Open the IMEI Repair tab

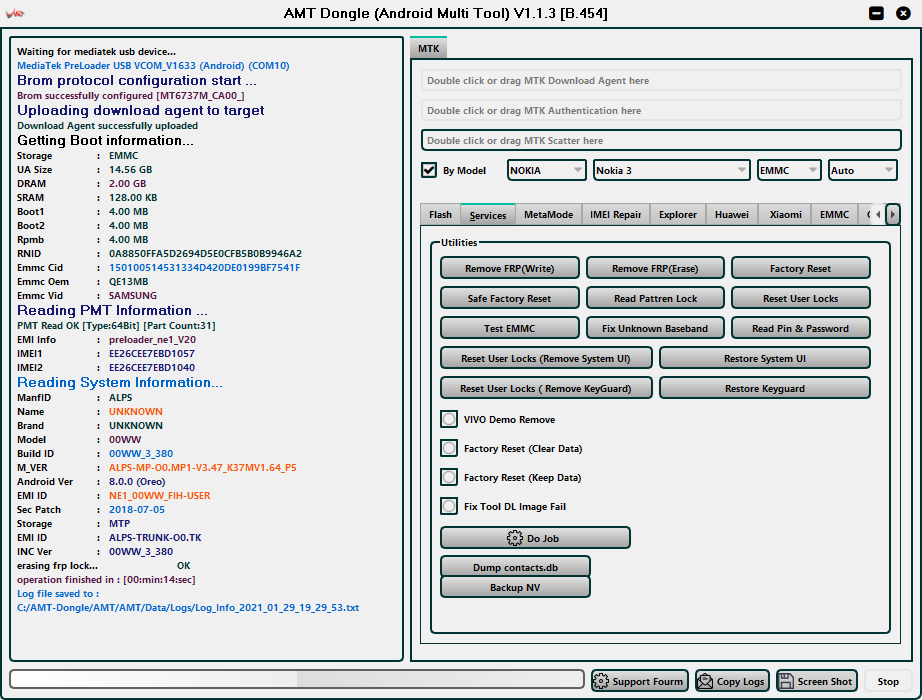(616, 215)
